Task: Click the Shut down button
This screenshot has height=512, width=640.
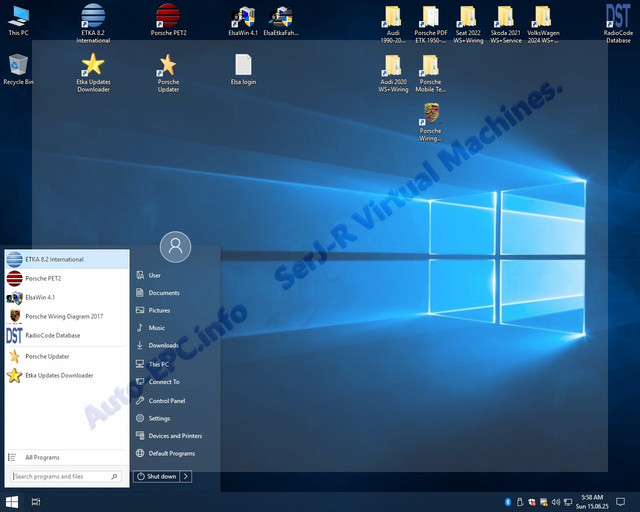Action: [156, 476]
